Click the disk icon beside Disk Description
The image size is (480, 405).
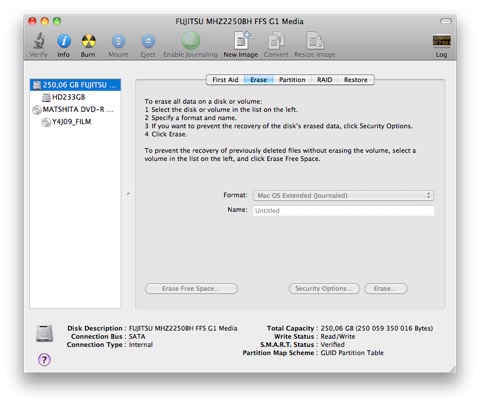click(45, 333)
